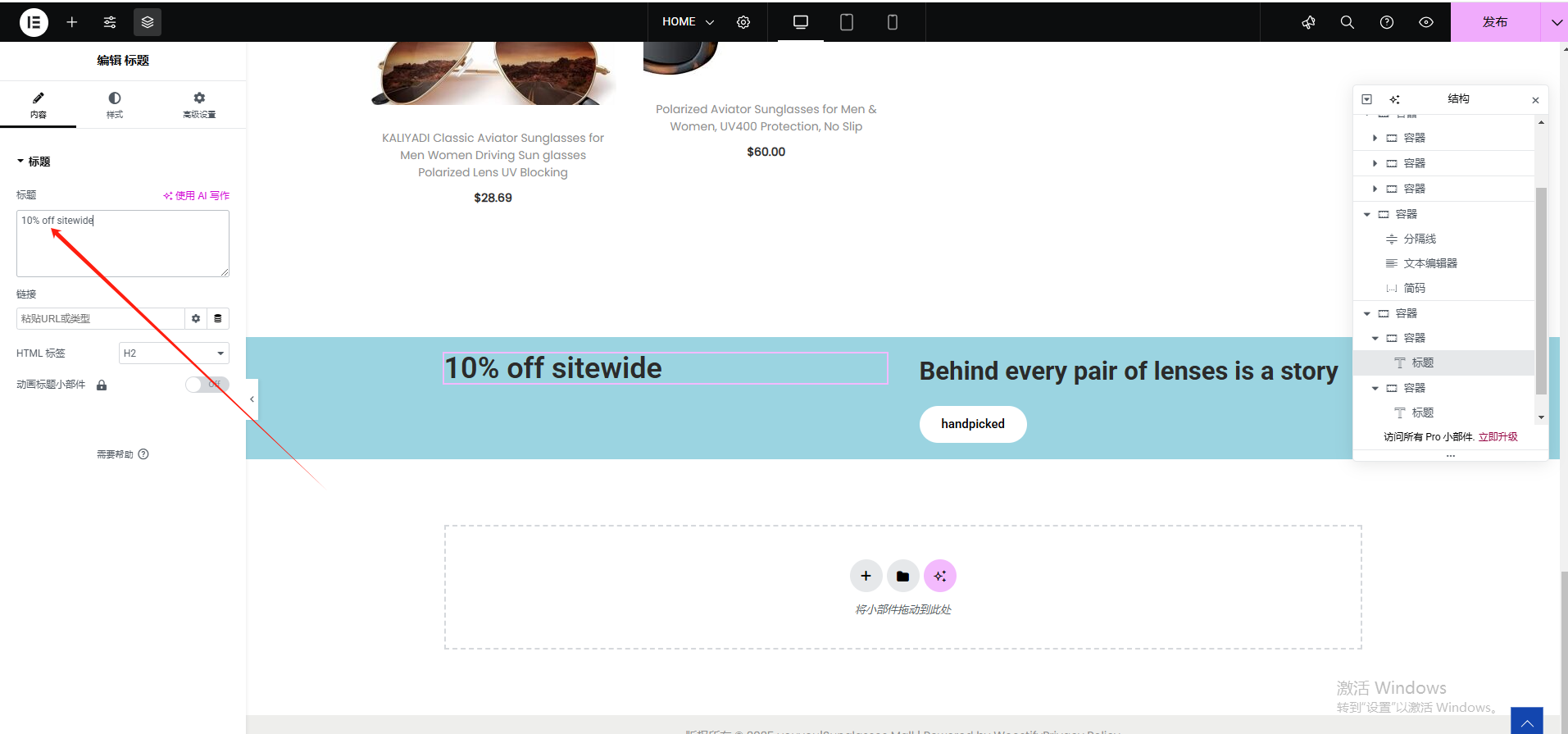Expand publish options arrow
The height and width of the screenshot is (734, 1568).
(1556, 22)
